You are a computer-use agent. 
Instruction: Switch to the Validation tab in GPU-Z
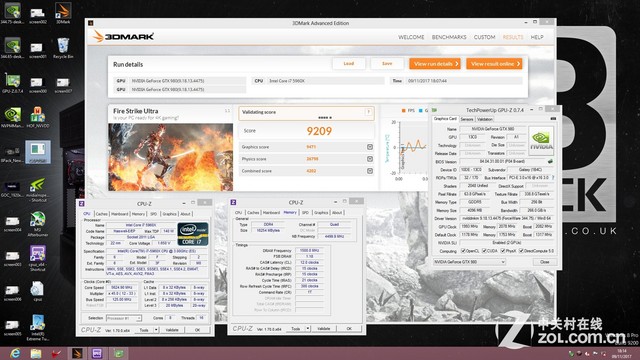click(x=484, y=119)
